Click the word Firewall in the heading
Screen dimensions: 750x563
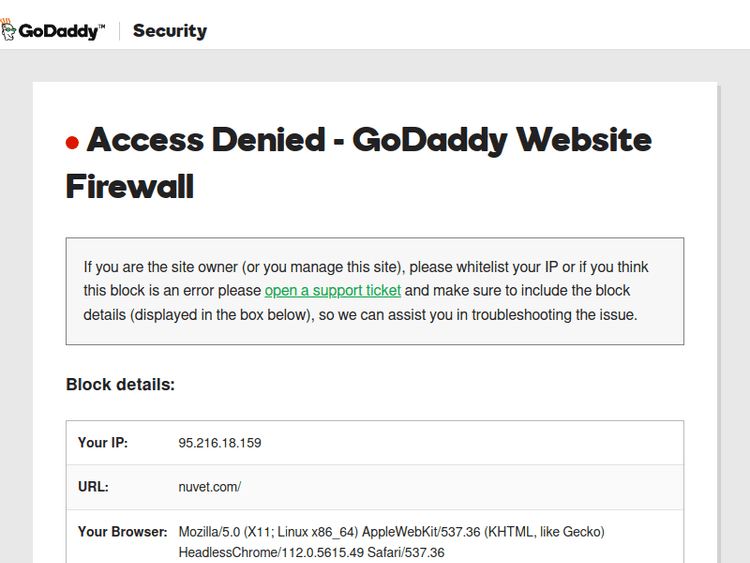pos(130,186)
